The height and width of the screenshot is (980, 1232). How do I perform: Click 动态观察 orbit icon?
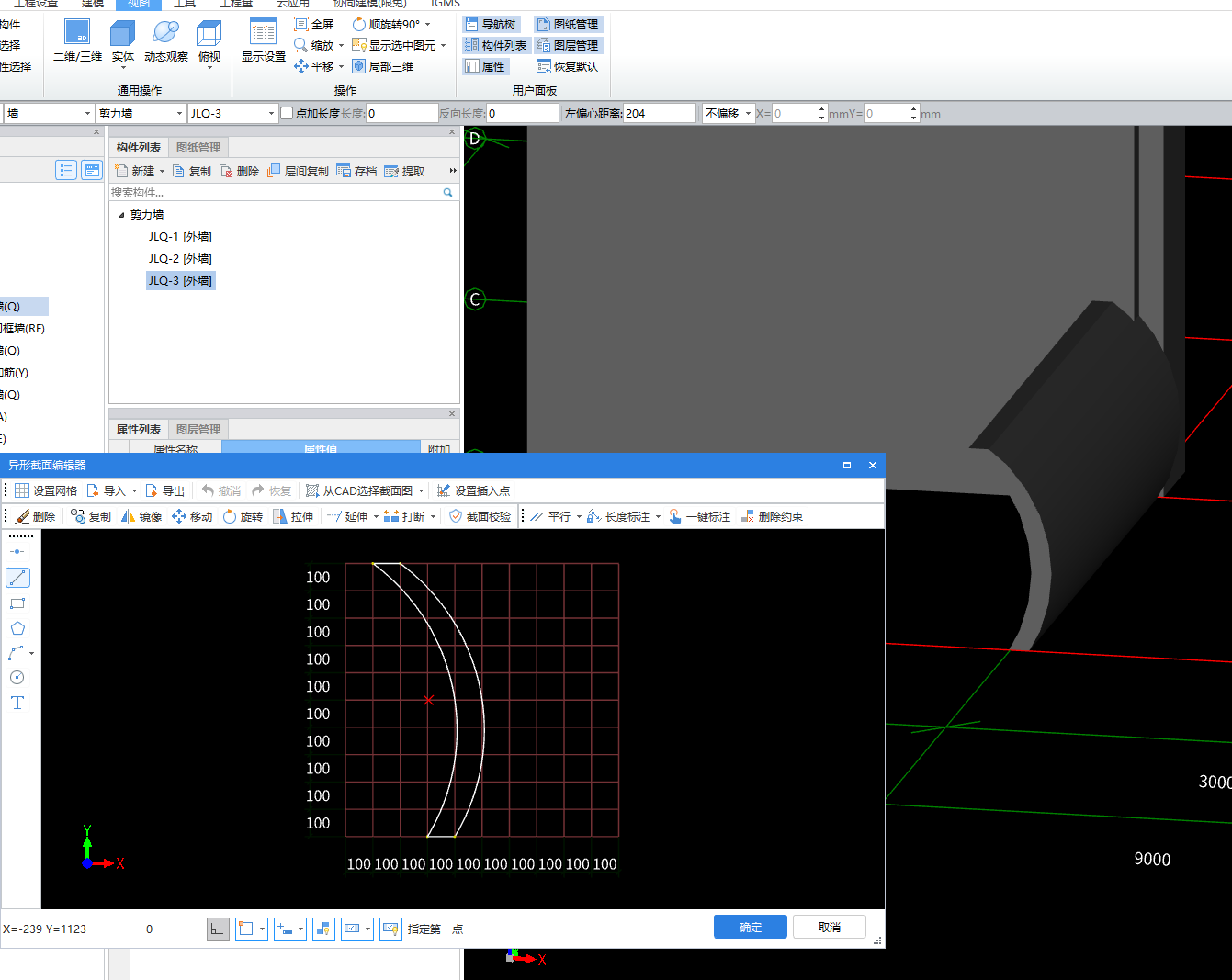166,41
